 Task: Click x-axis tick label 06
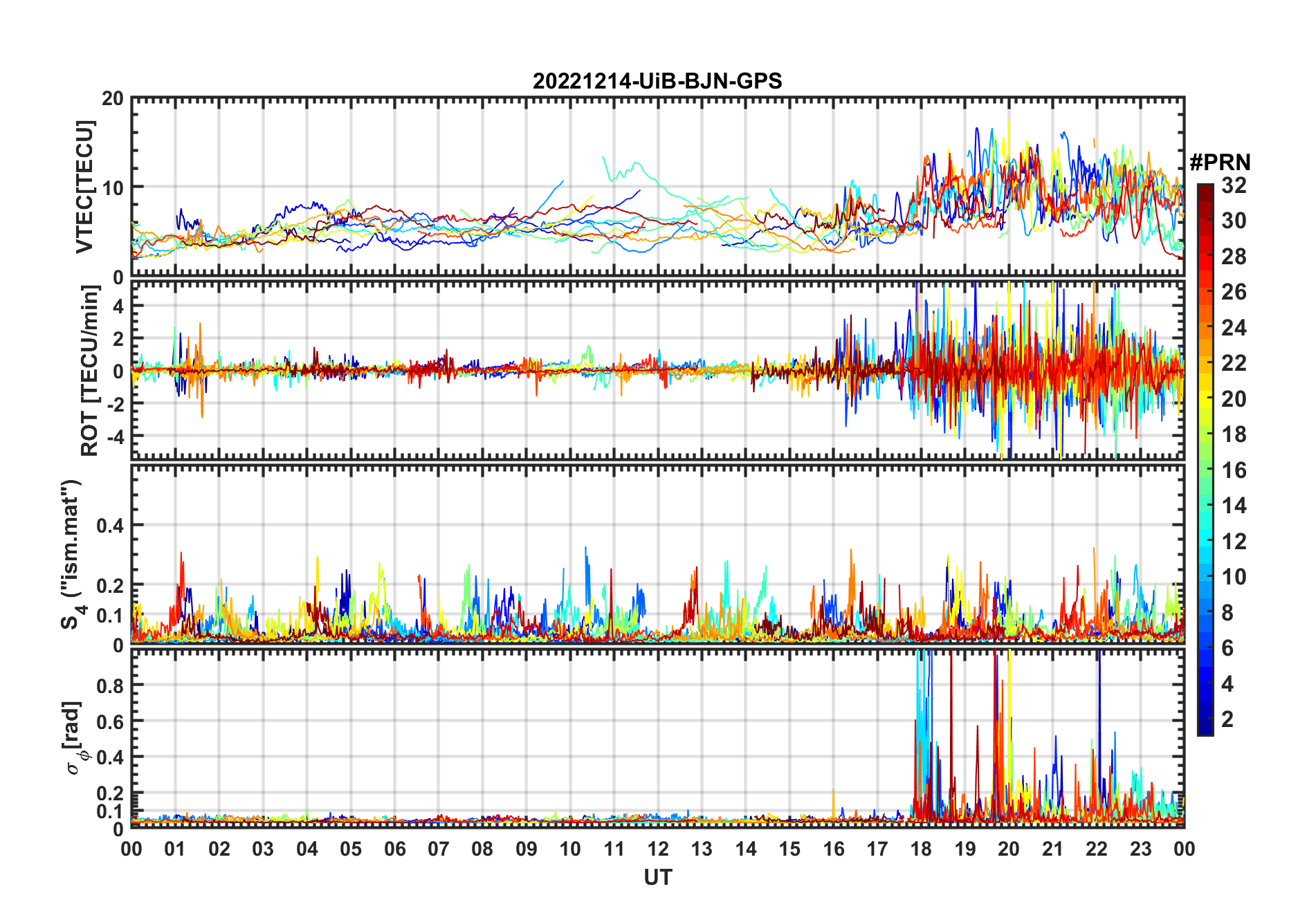394,849
